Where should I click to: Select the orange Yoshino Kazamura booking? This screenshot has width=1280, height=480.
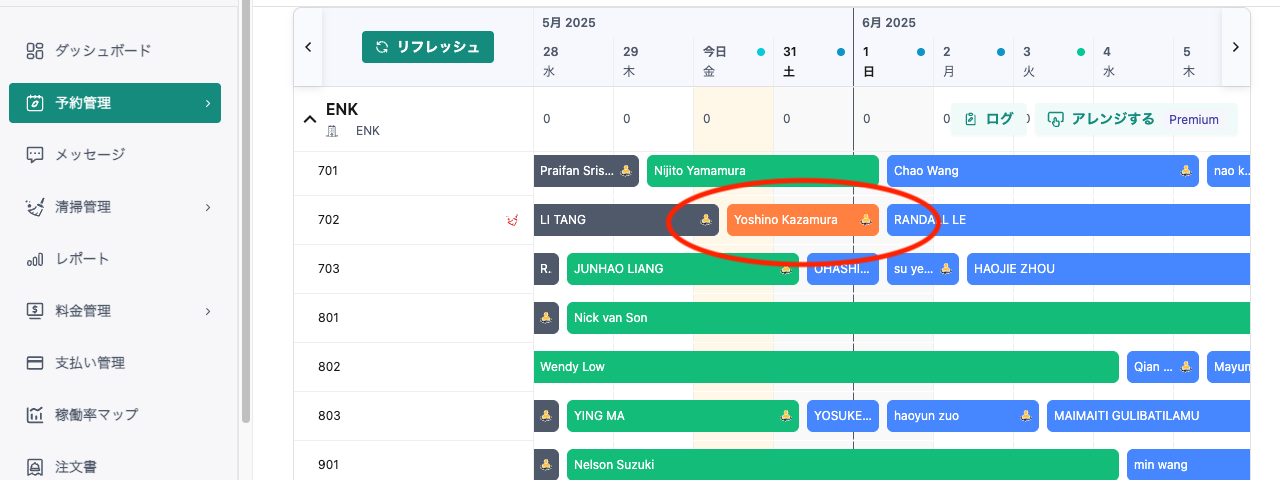coord(790,220)
